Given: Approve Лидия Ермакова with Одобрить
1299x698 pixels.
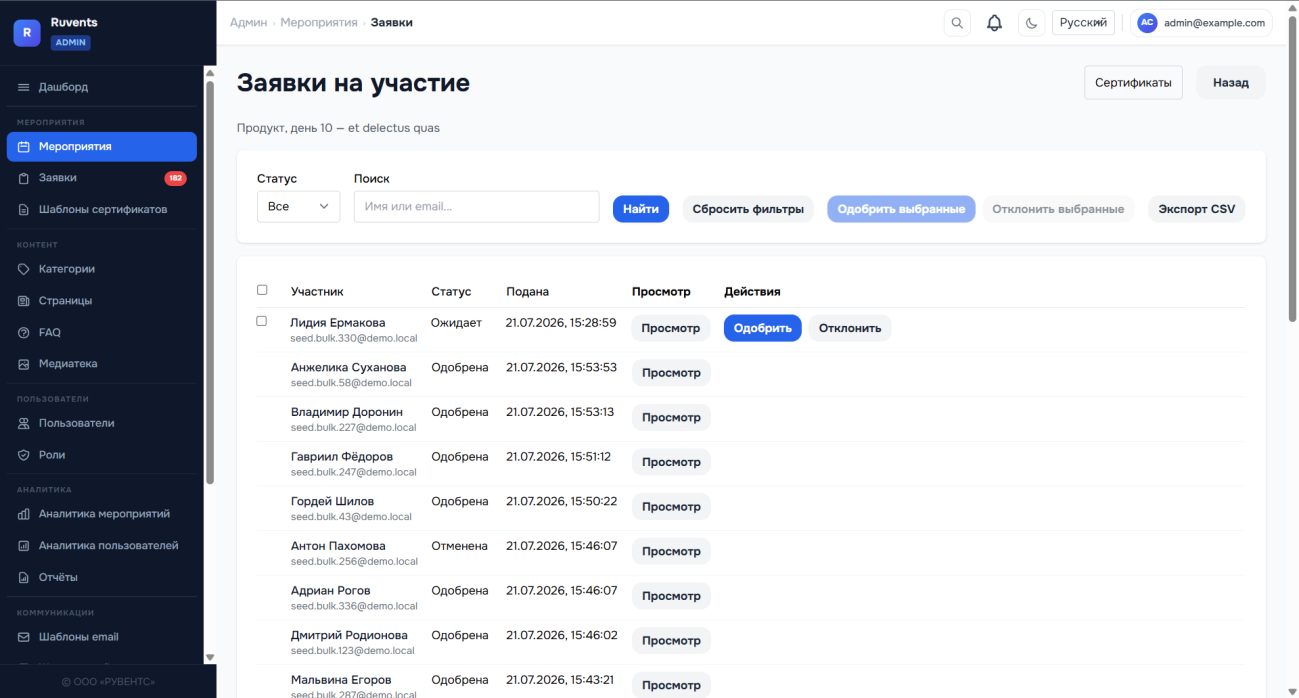Looking at the screenshot, I should (763, 328).
